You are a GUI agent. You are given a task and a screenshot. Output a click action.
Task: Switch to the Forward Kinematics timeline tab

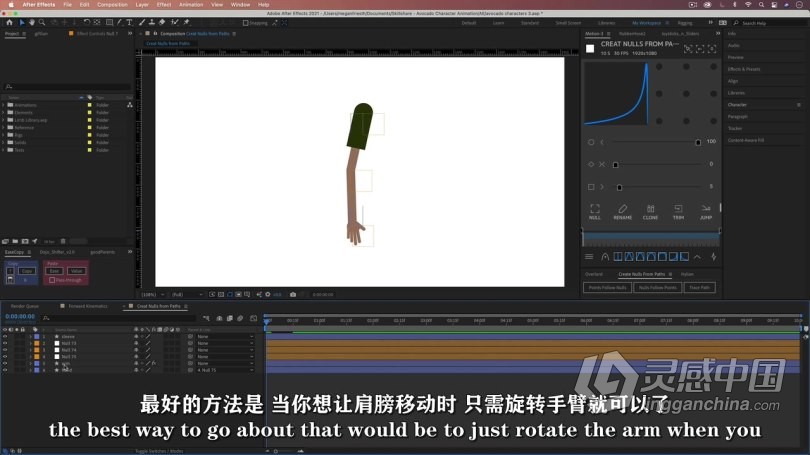point(88,306)
